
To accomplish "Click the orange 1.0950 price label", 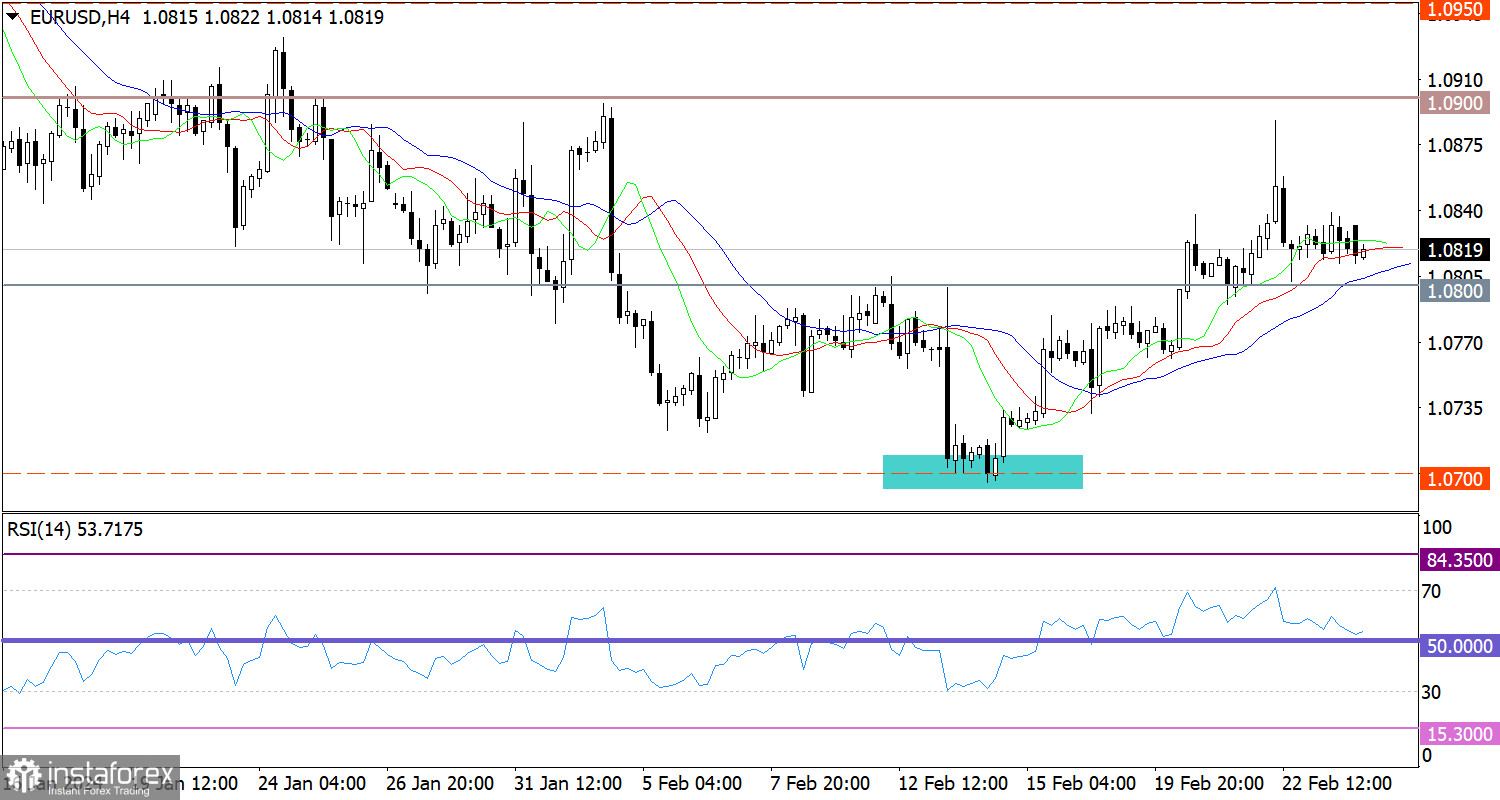I will tap(1457, 8).
